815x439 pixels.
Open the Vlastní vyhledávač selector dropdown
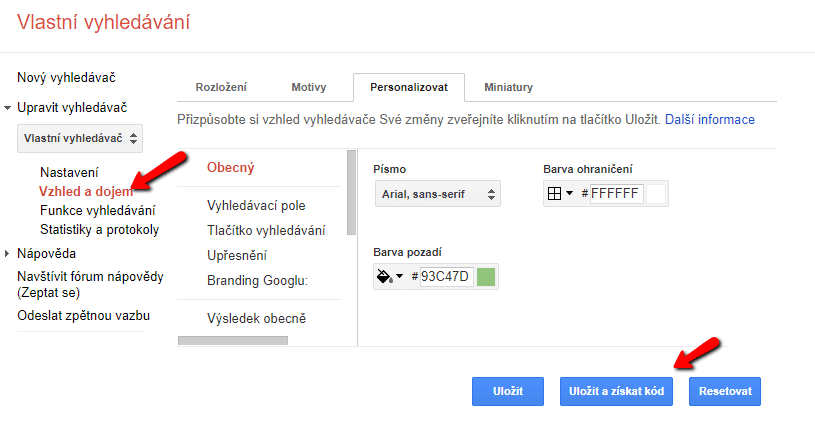[x=80, y=138]
